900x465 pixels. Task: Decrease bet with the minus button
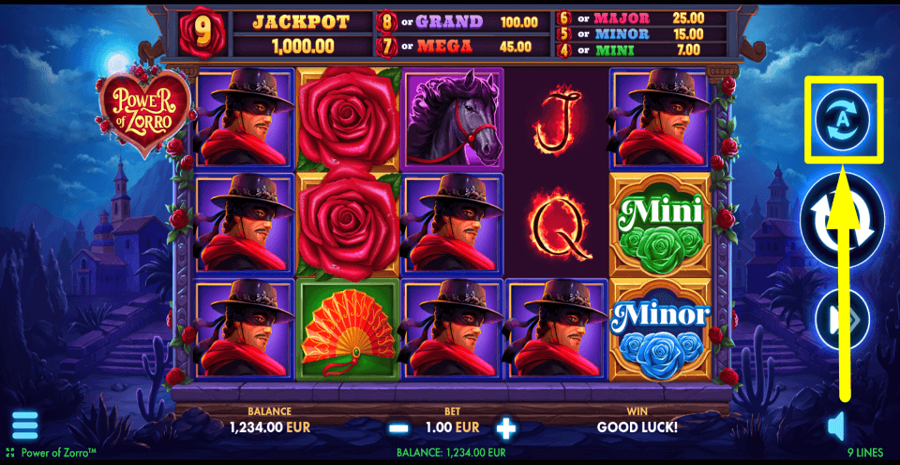coord(399,428)
